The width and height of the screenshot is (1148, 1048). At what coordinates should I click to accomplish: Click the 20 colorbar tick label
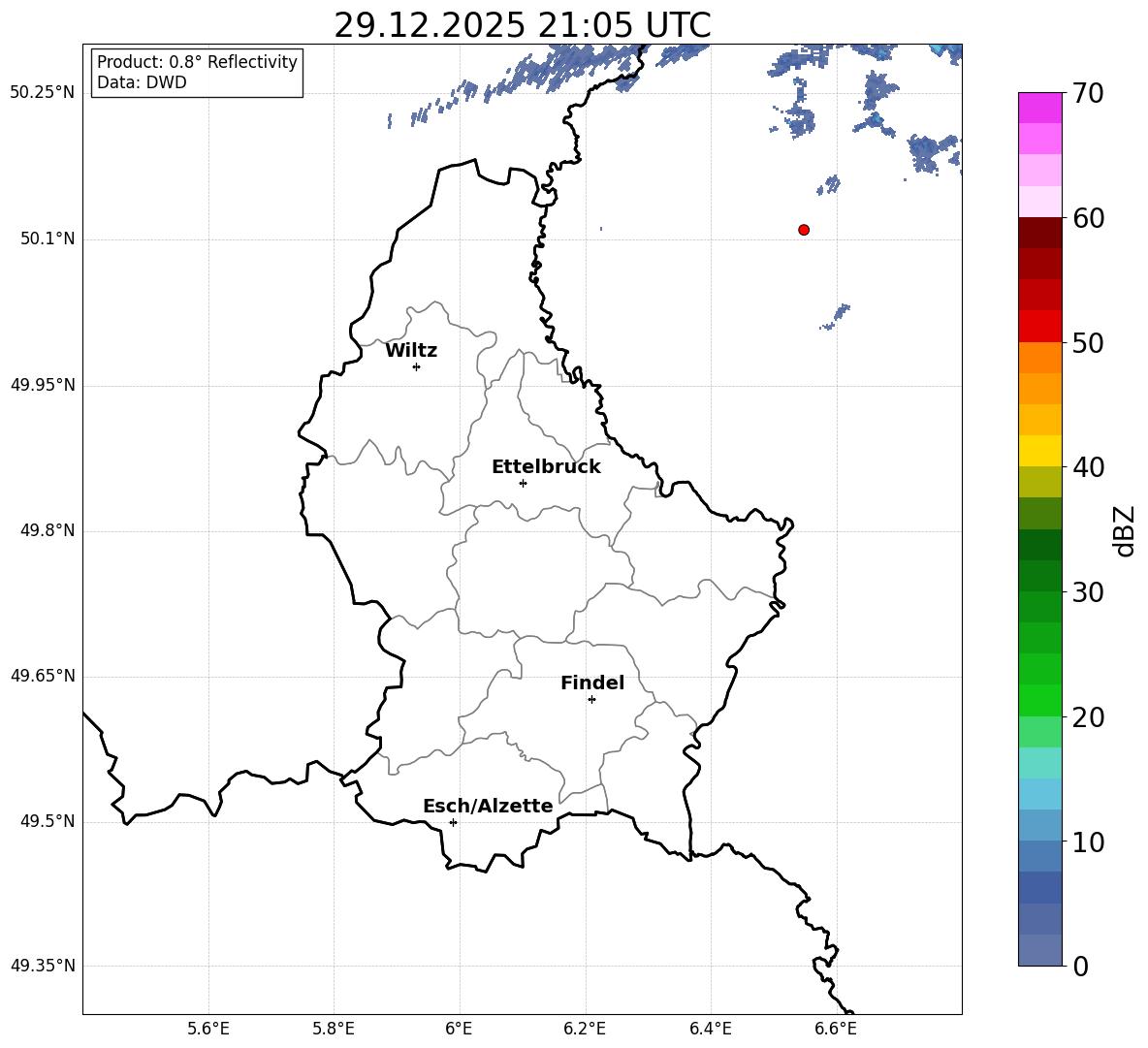(x=1088, y=717)
